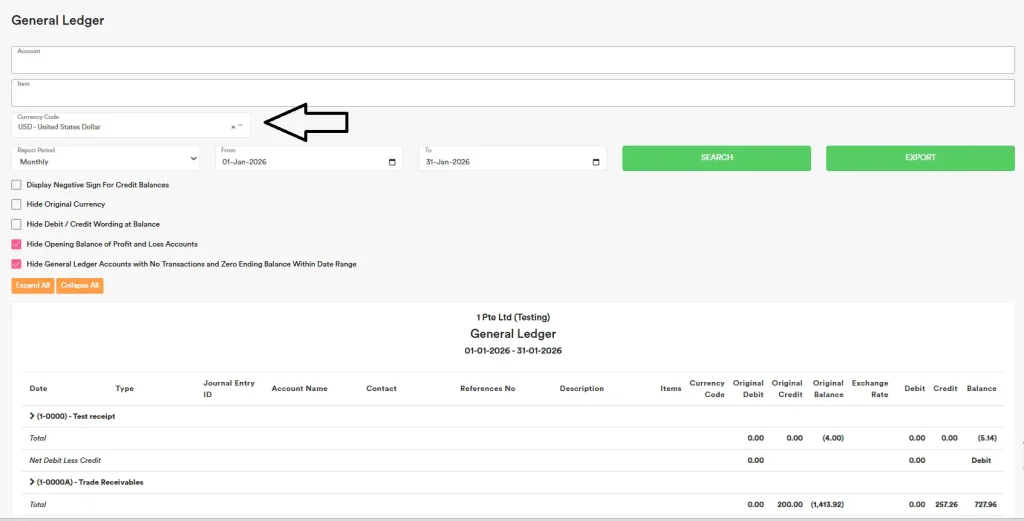Open the From date calendar picker icon
The width and height of the screenshot is (1024, 521).
[391, 162]
